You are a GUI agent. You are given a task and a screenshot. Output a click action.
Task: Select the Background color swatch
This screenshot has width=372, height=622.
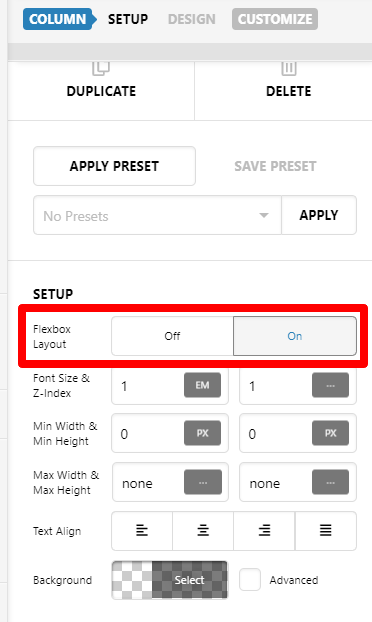pos(170,580)
